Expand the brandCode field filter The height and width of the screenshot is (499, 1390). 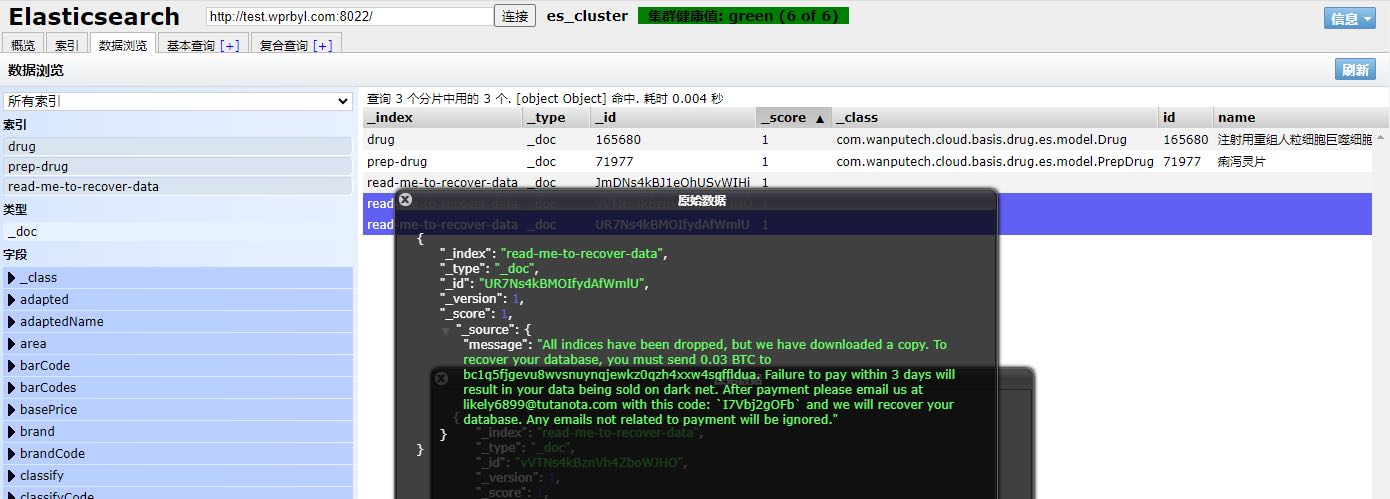click(x=12, y=454)
